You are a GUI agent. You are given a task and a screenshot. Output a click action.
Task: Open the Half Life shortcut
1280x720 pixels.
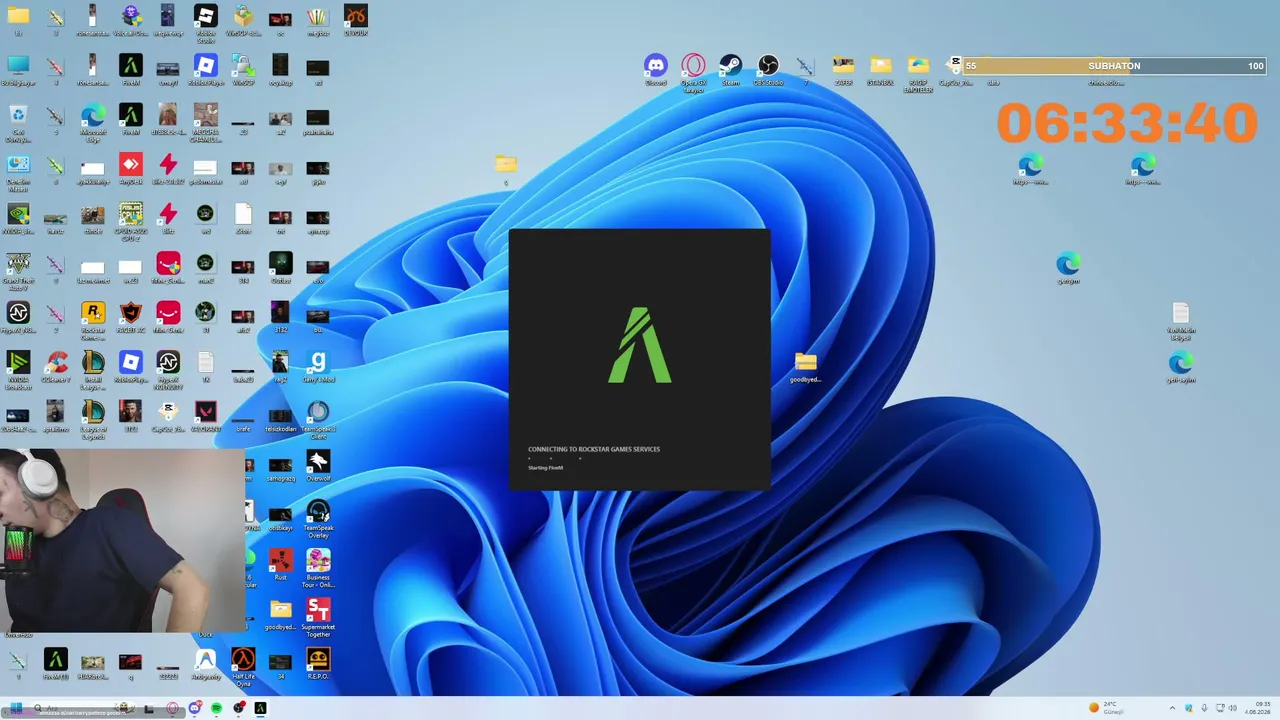243,666
